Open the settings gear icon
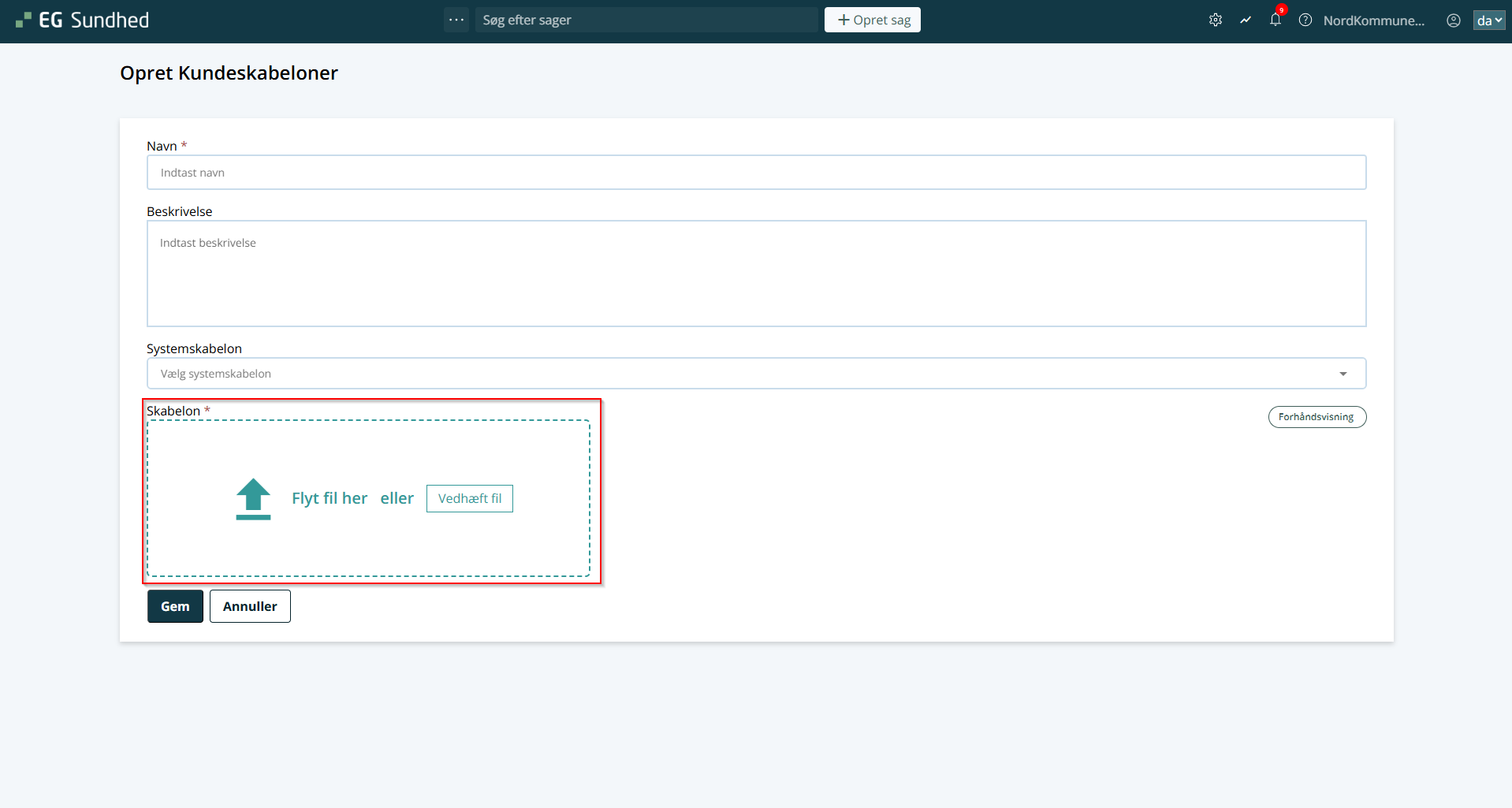Screen dimensions: 1512x808 point(1215,20)
